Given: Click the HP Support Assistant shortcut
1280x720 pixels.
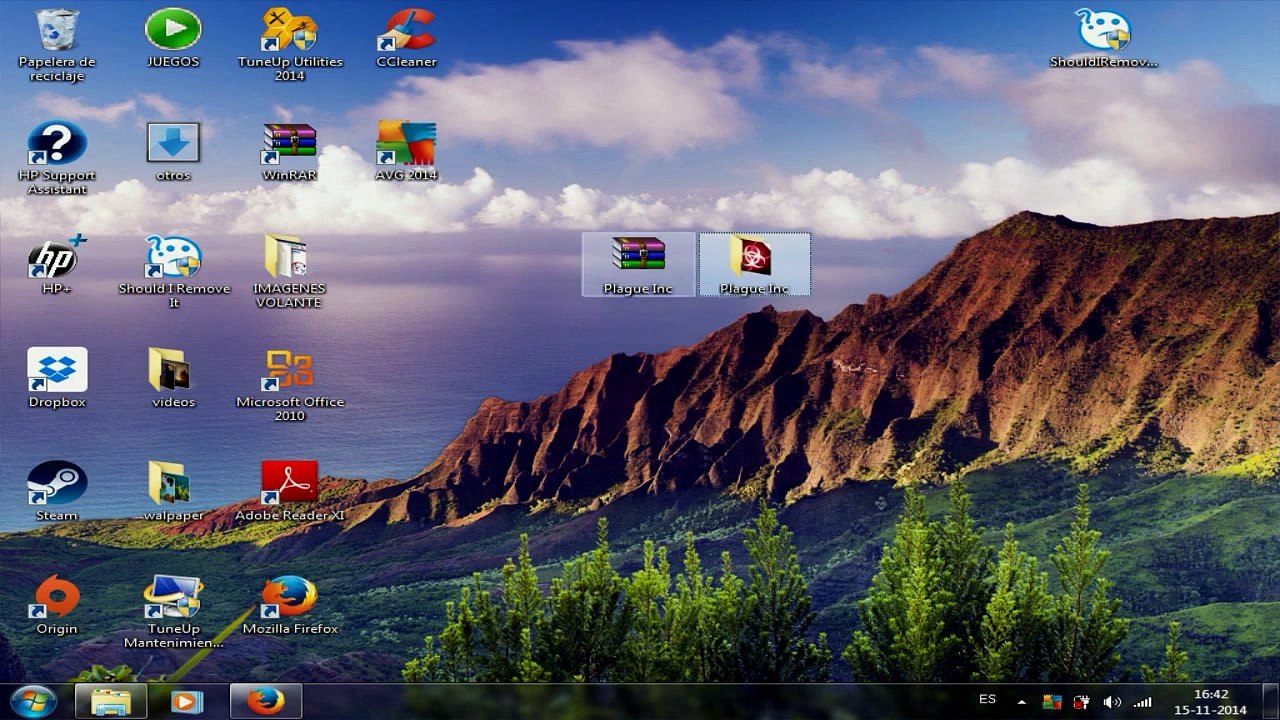Looking at the screenshot, I should pyautogui.click(x=57, y=158).
